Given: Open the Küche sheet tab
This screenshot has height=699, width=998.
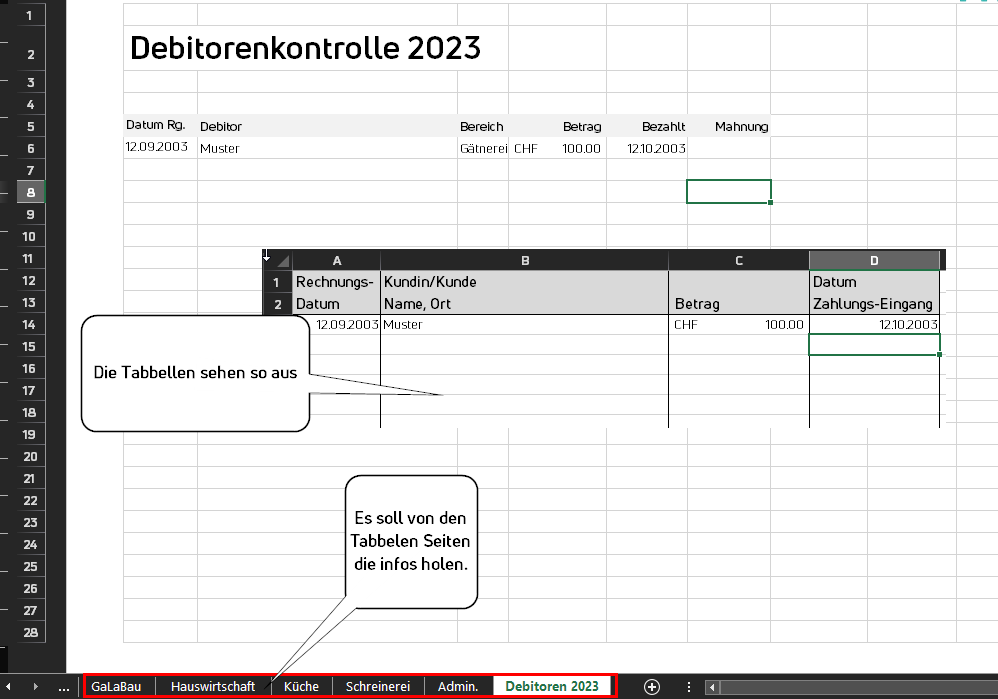Looking at the screenshot, I should tap(301, 686).
